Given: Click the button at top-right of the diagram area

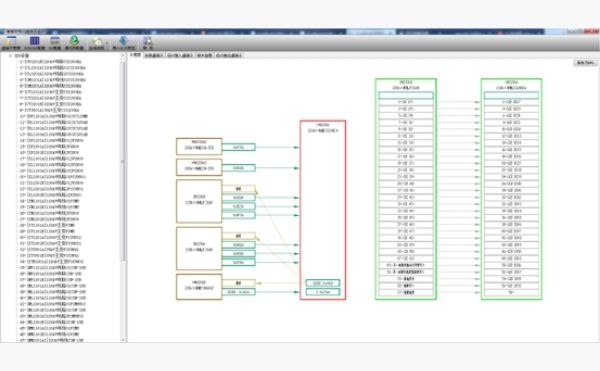Looking at the screenshot, I should [585, 62].
